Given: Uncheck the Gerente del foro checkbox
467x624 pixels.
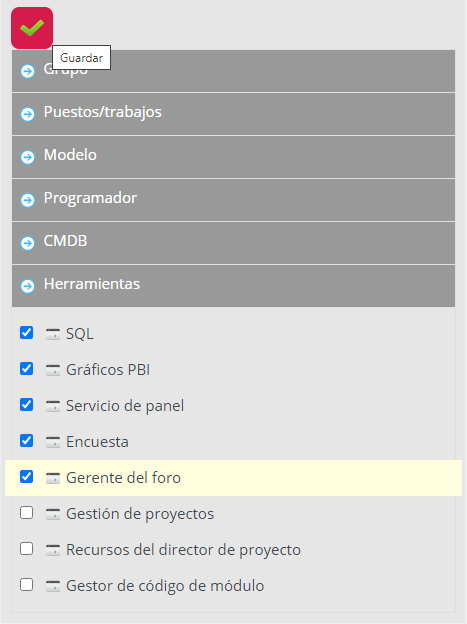Looking at the screenshot, I should pyautogui.click(x=27, y=477).
